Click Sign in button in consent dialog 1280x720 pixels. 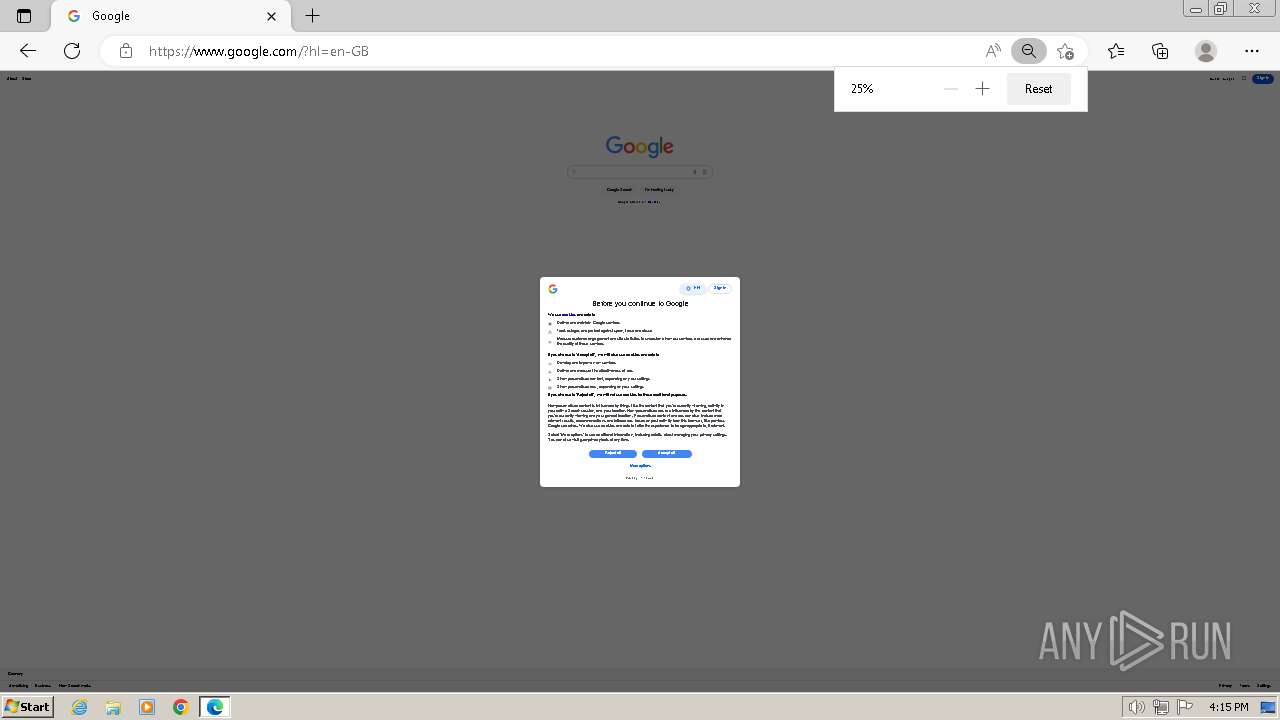pyautogui.click(x=720, y=288)
